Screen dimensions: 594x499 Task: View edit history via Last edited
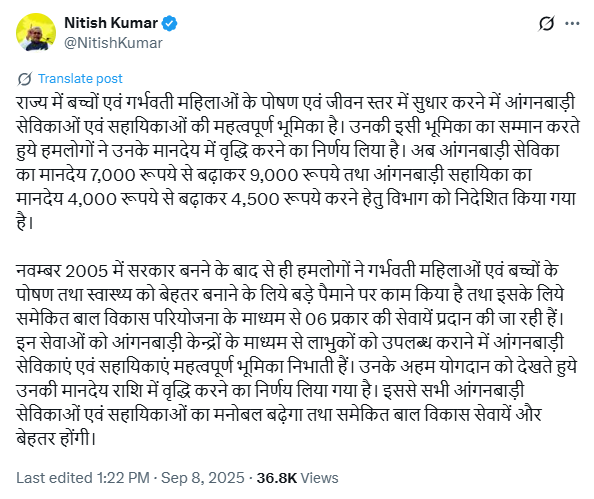click(54, 478)
